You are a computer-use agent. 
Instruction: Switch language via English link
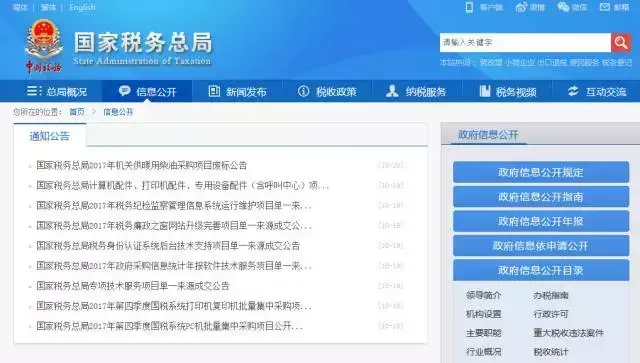[x=82, y=7]
